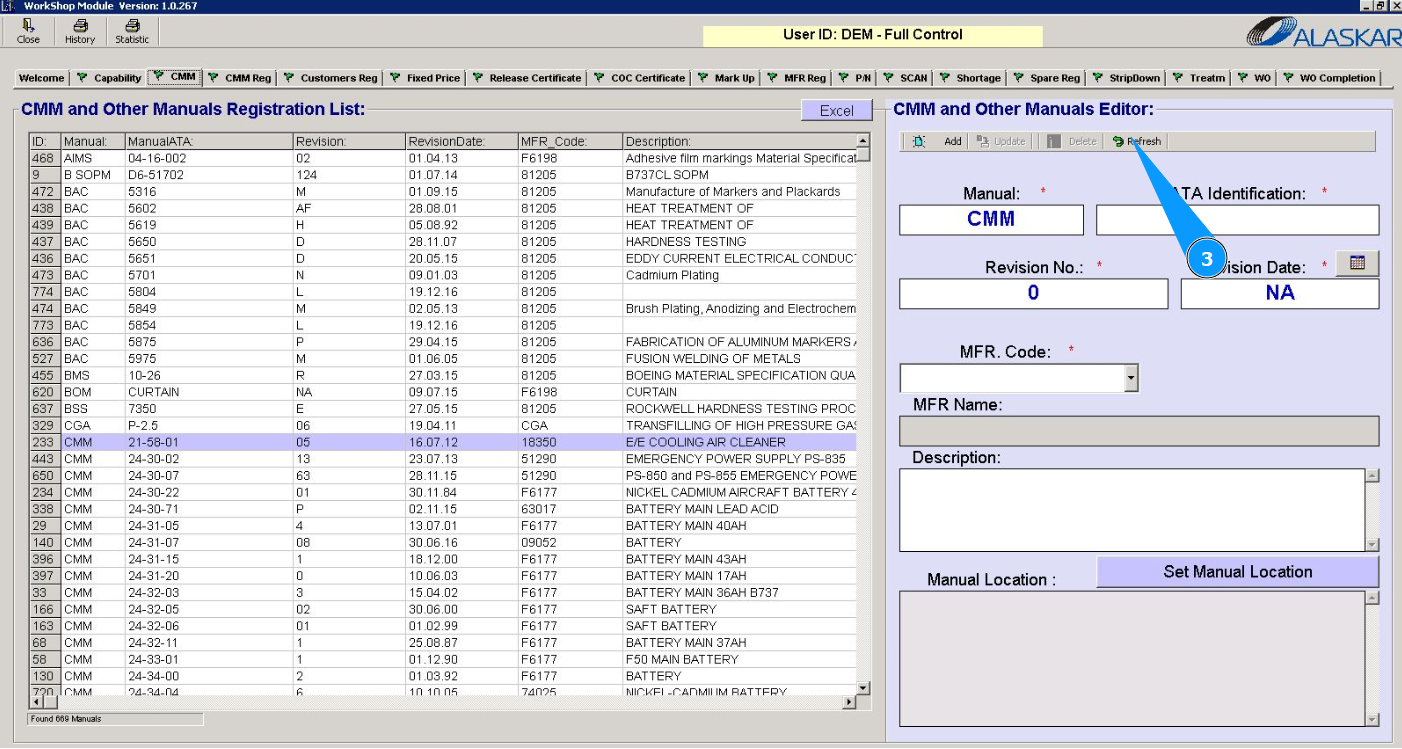Open the Revision Date calendar picker icon
This screenshot has width=1402, height=749.
1357,263
